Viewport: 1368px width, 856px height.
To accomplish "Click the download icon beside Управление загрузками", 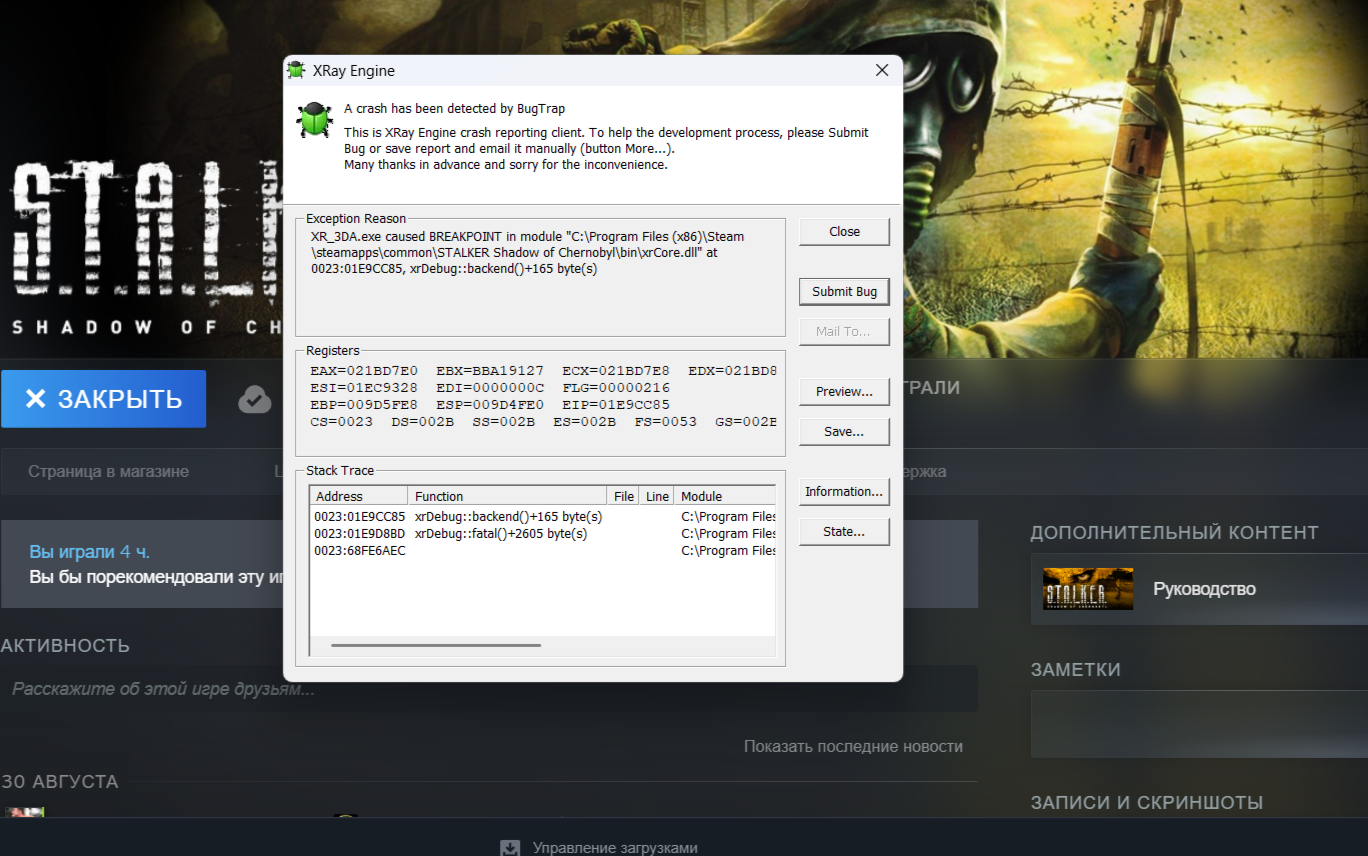I will click(510, 848).
